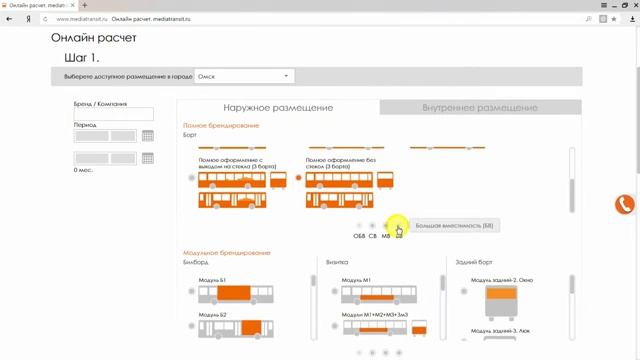This screenshot has width=640, height=360.
Task: Select Модуль задний-2 Окно radio button
Action: (464, 291)
